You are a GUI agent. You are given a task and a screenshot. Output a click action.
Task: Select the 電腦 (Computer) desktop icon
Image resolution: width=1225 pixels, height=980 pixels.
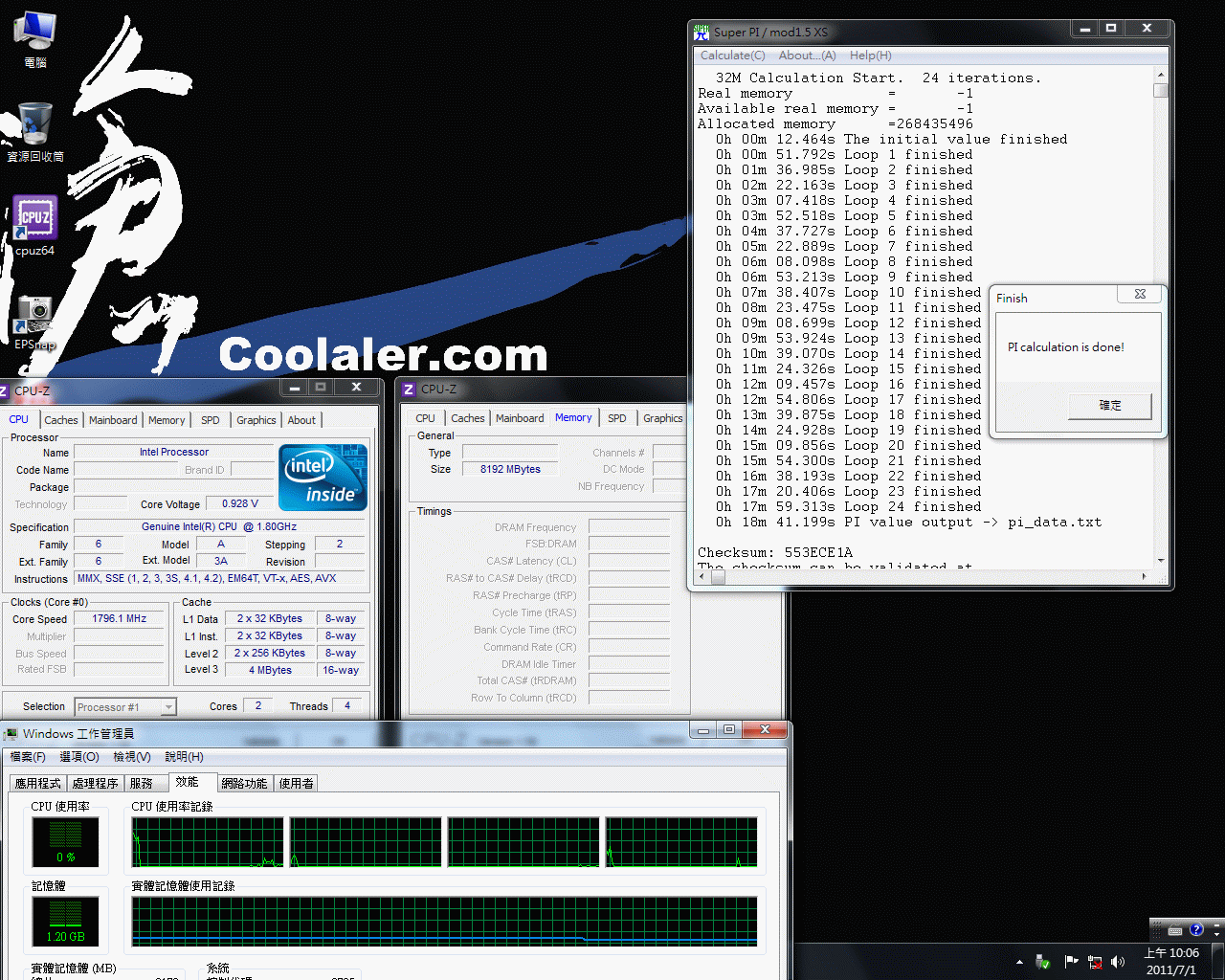[34, 38]
